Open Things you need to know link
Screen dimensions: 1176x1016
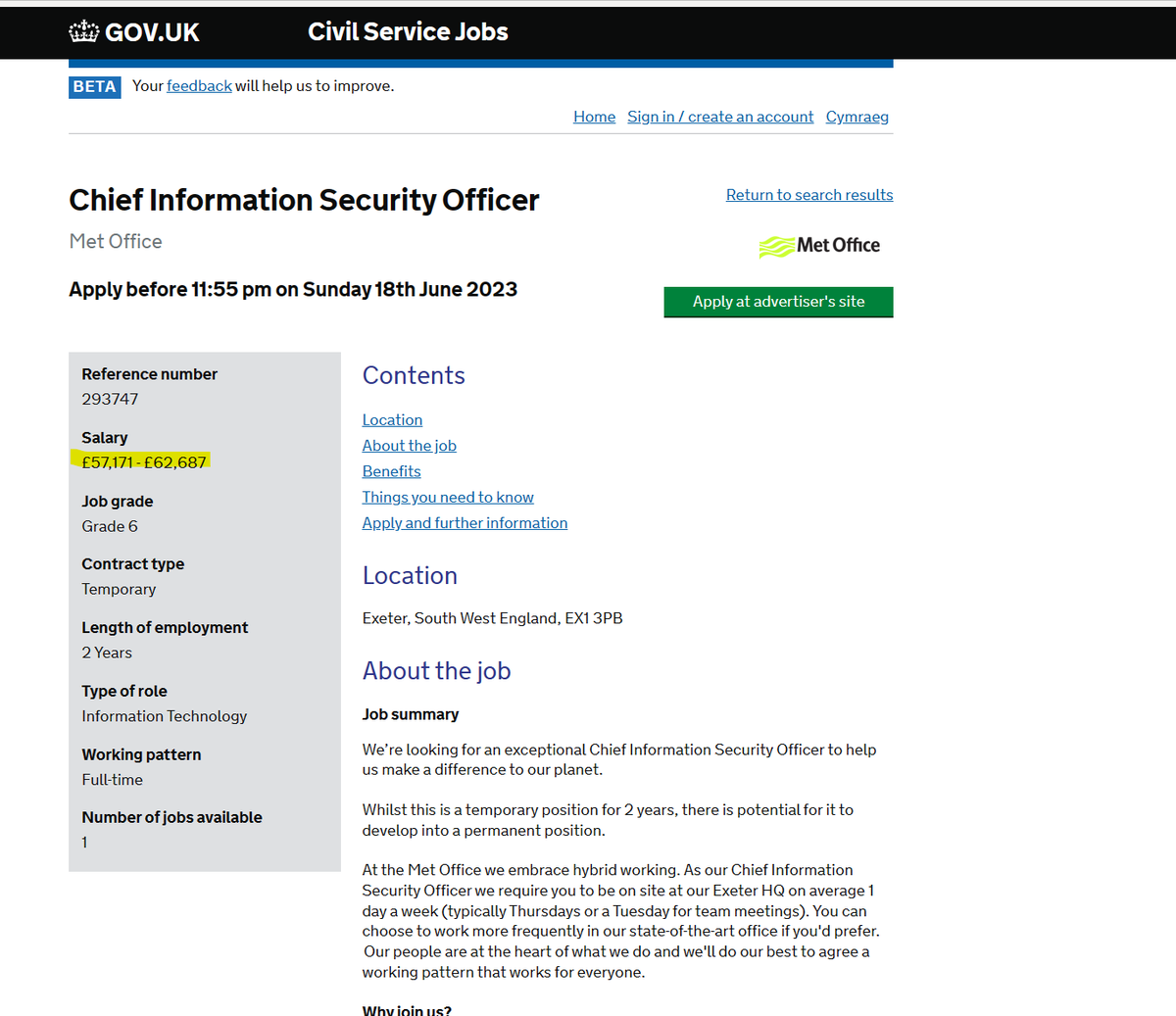click(448, 498)
